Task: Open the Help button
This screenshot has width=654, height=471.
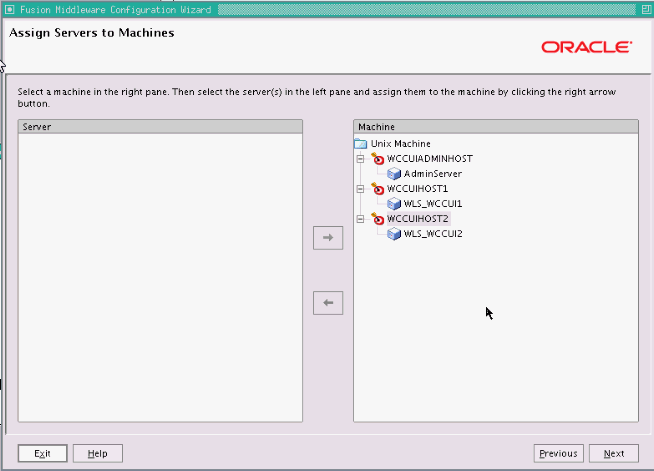Action: 98,453
